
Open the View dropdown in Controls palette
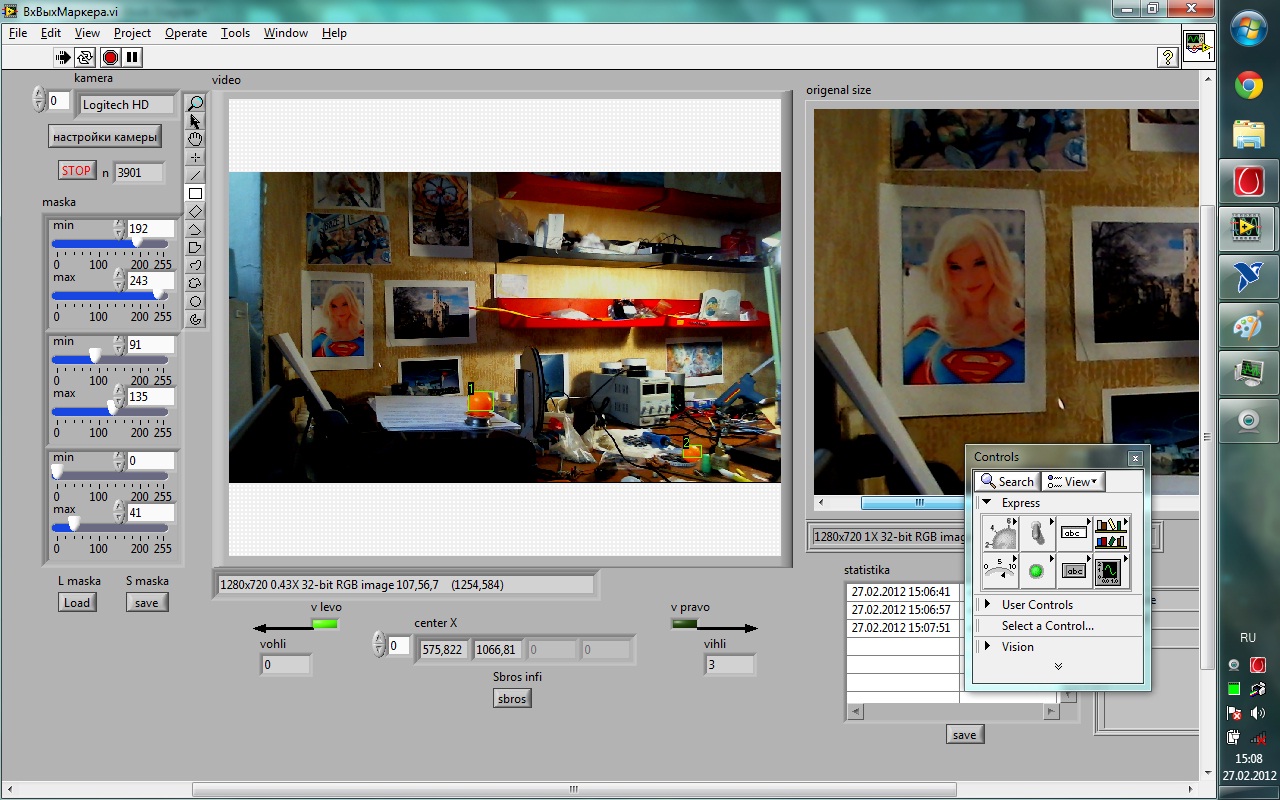pyautogui.click(x=1073, y=481)
